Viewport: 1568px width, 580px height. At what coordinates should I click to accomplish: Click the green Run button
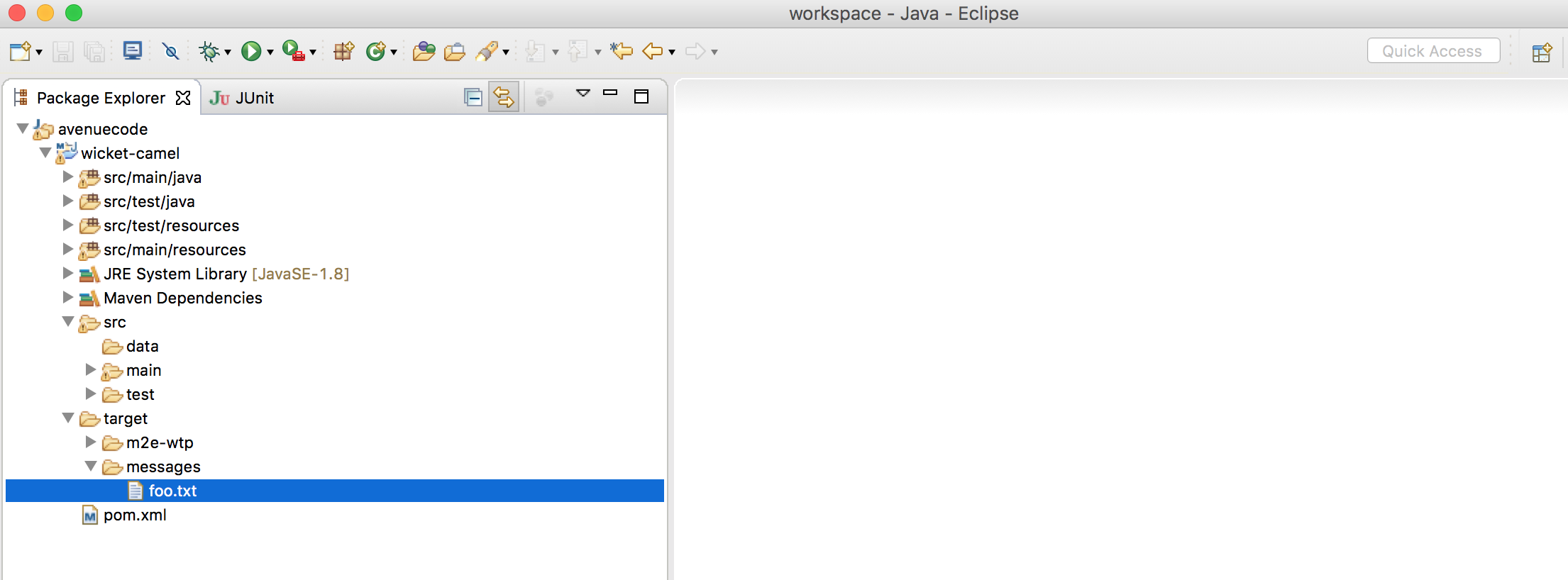[x=251, y=51]
